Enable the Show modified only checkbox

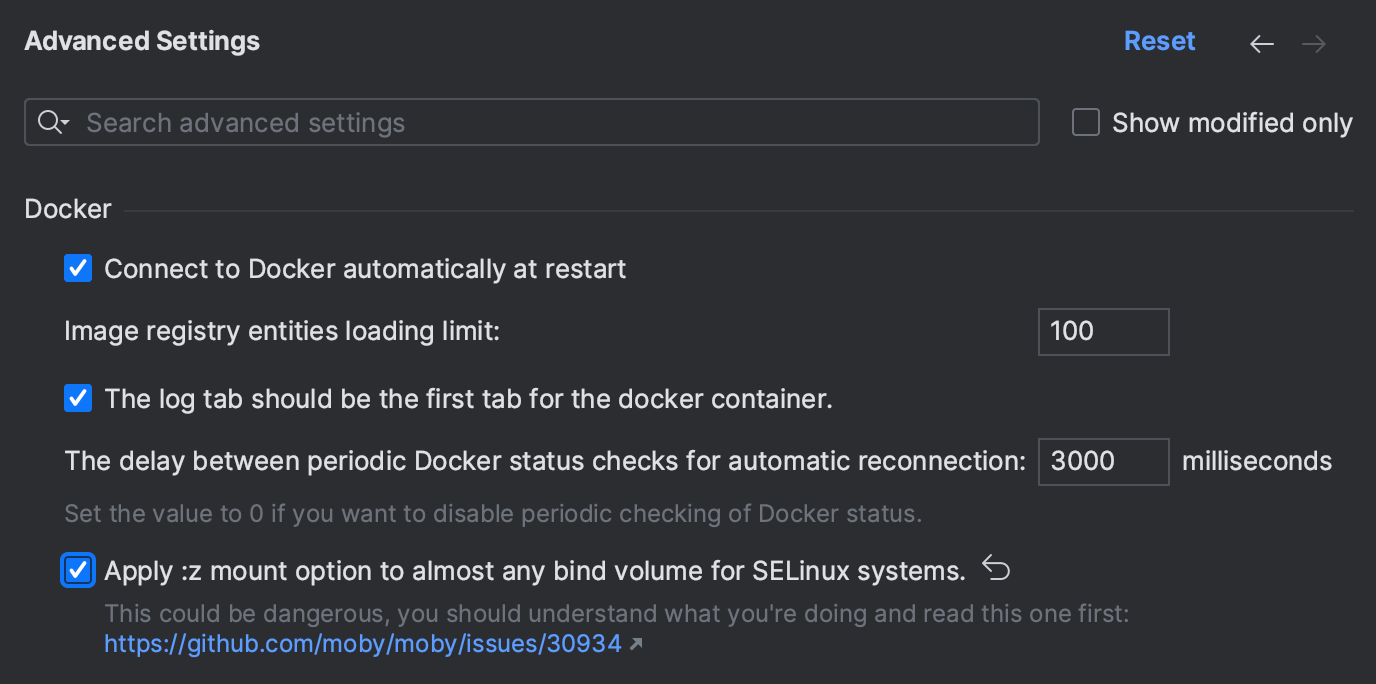[1085, 121]
